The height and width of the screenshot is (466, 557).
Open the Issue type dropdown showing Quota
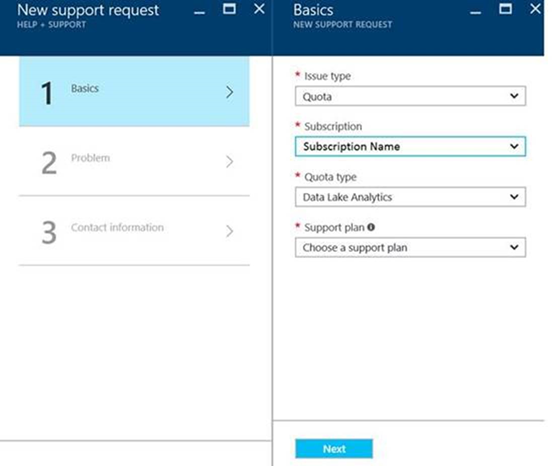pyautogui.click(x=410, y=96)
